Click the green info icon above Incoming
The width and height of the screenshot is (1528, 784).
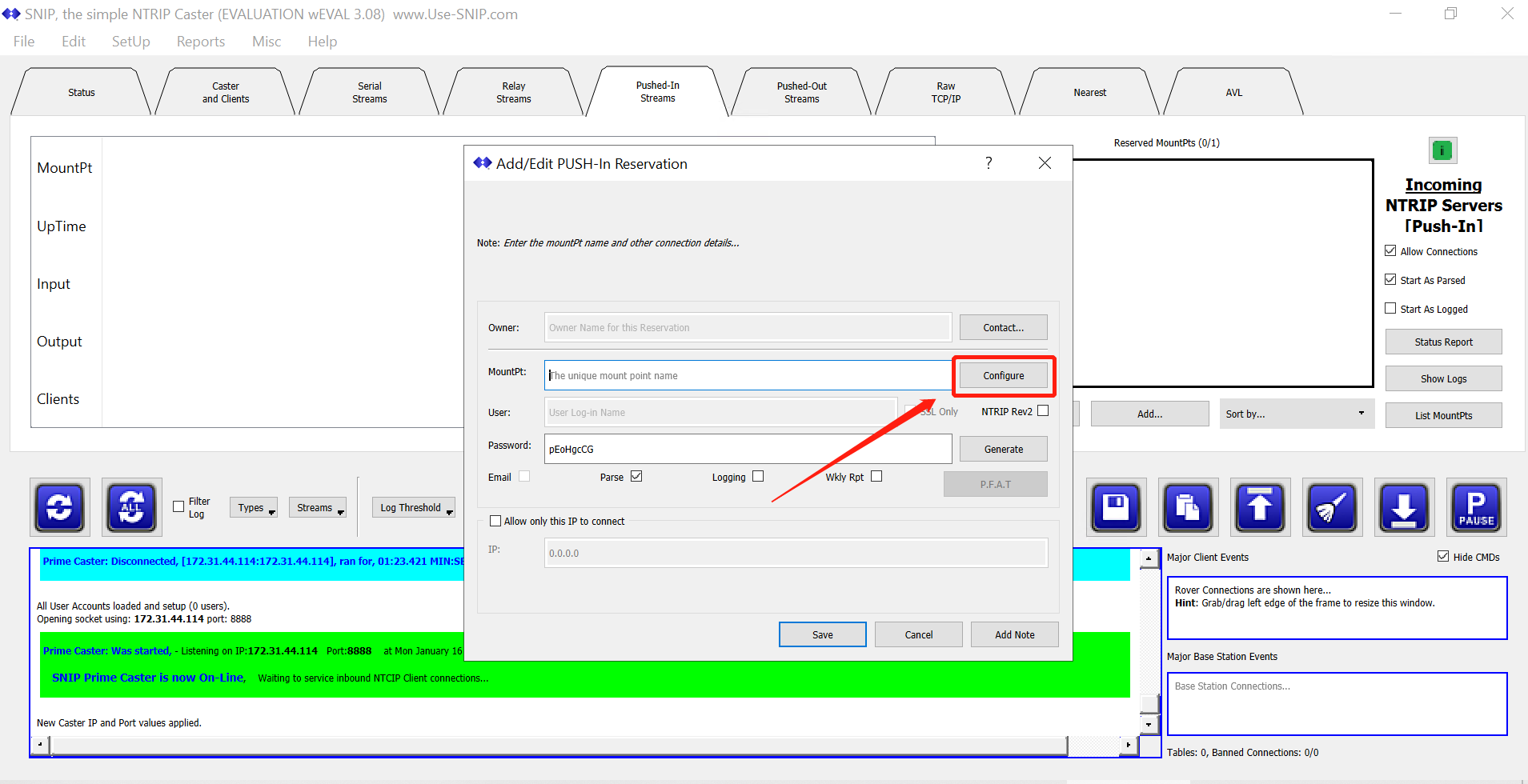tap(1442, 150)
